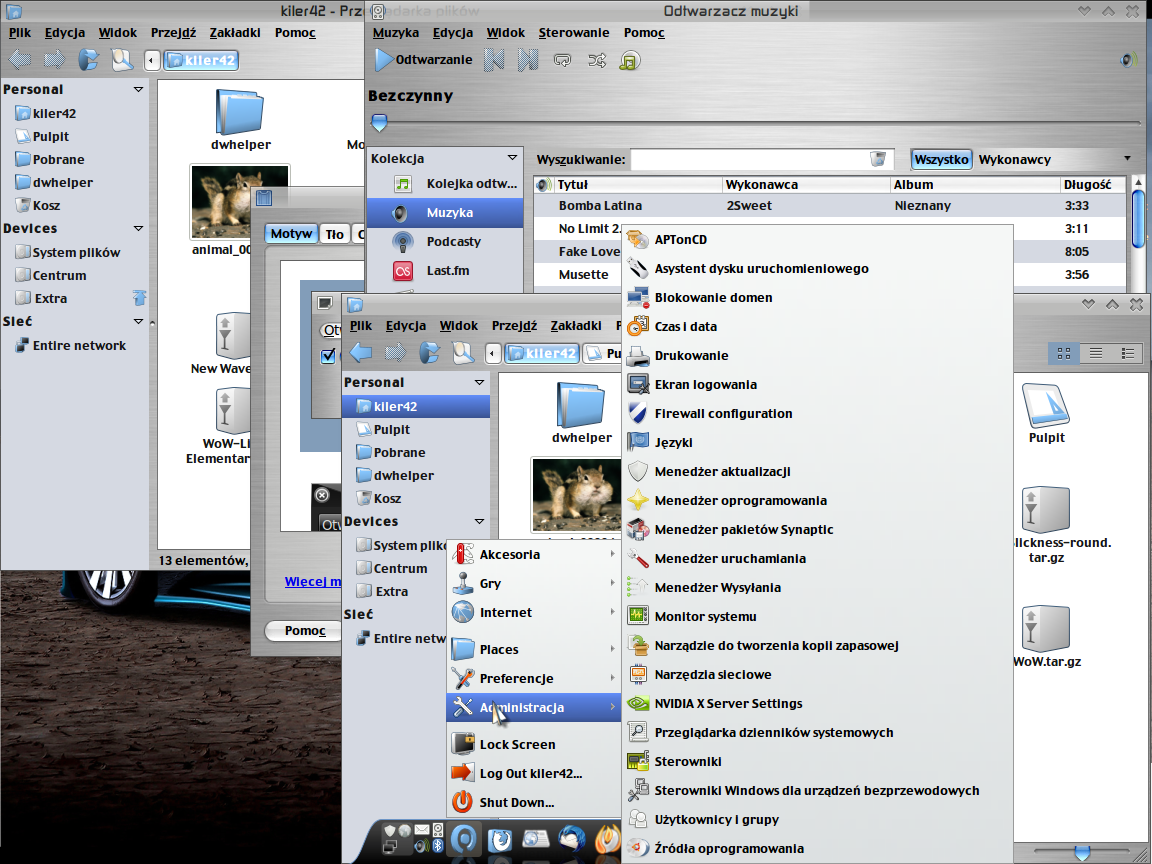Image resolution: width=1152 pixels, height=864 pixels.
Task: Sort tracks by Długość column header
Action: pyautogui.click(x=1092, y=185)
